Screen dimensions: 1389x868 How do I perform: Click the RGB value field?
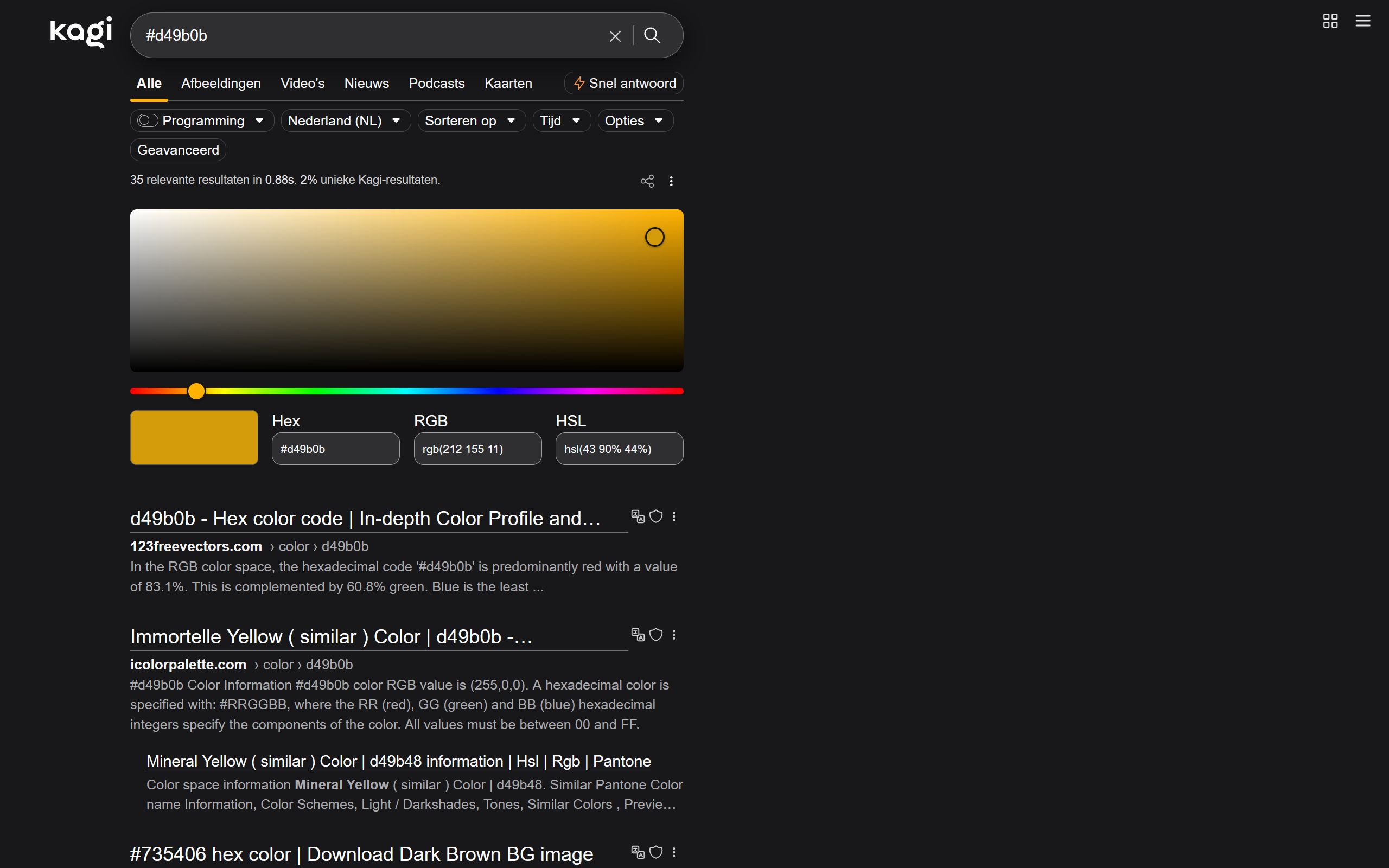point(477,449)
